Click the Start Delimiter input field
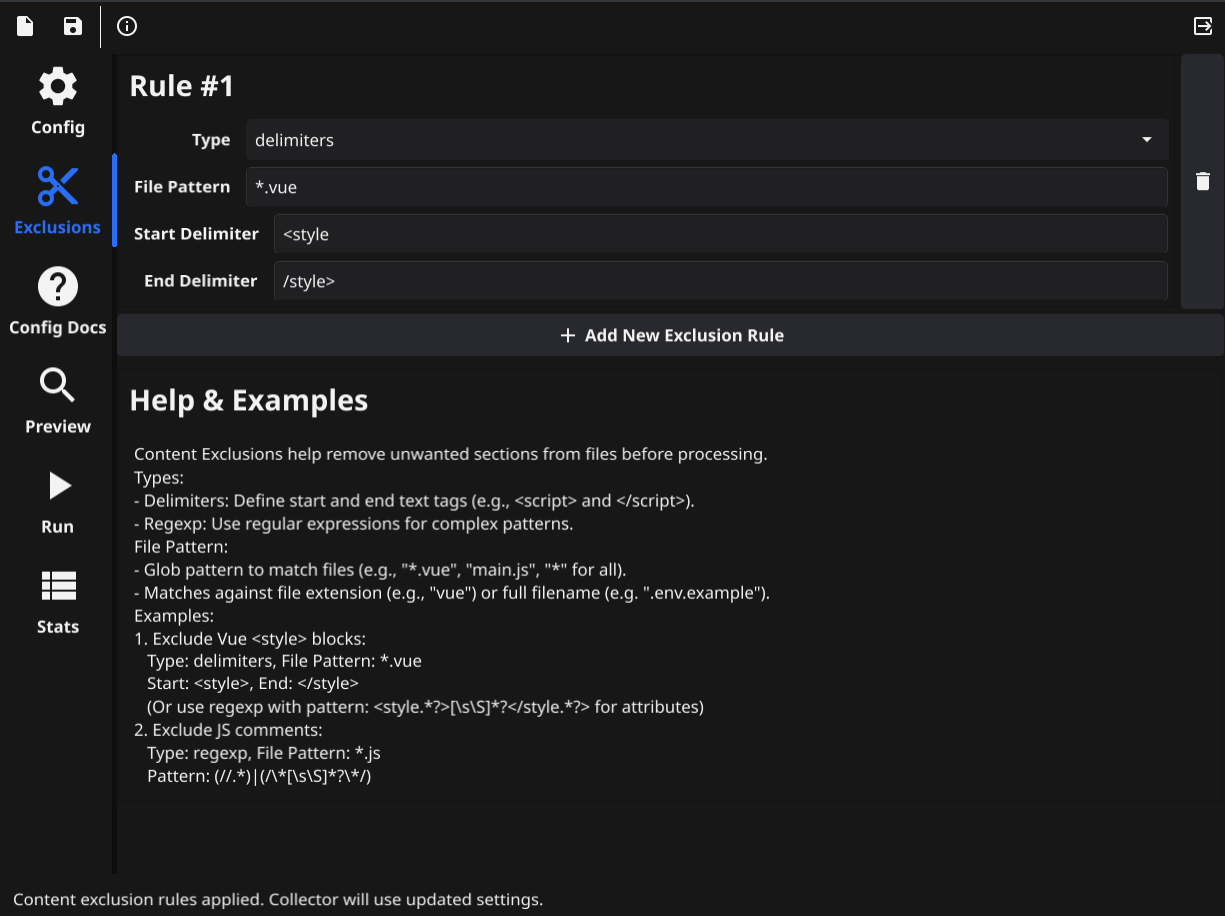The height and width of the screenshot is (916, 1225). coord(720,234)
